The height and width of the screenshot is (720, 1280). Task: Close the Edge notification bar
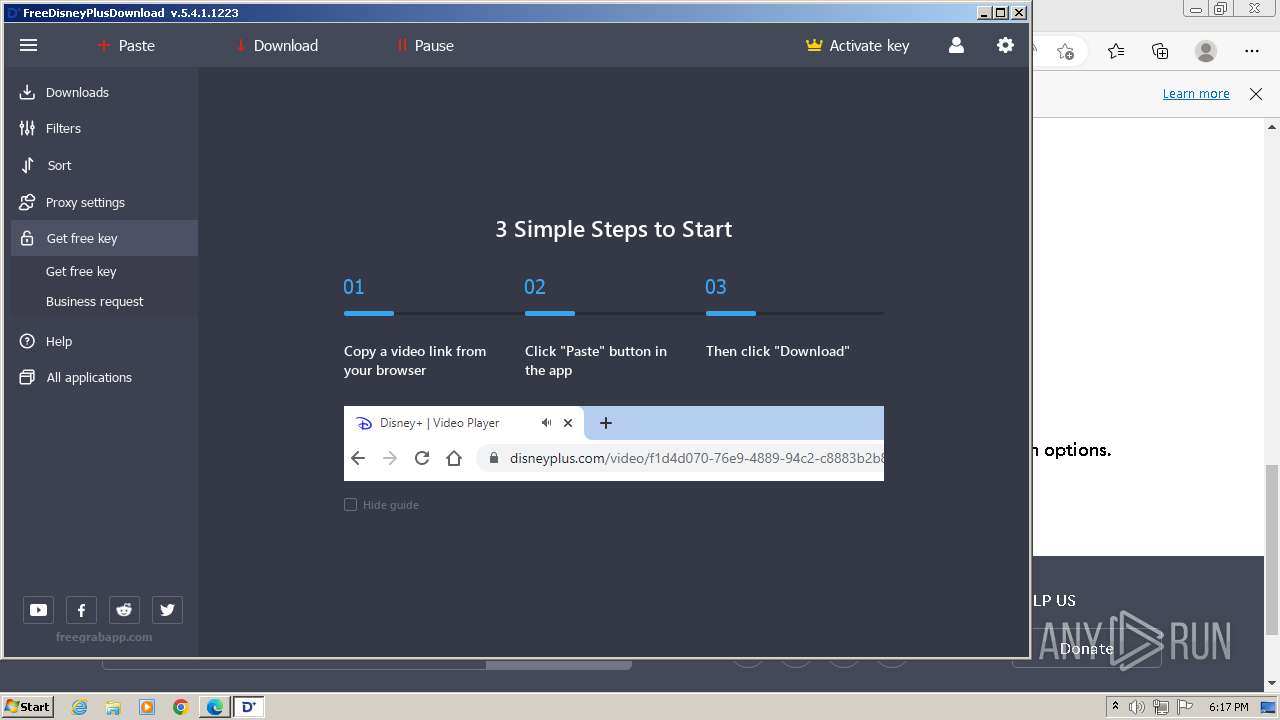point(1256,93)
